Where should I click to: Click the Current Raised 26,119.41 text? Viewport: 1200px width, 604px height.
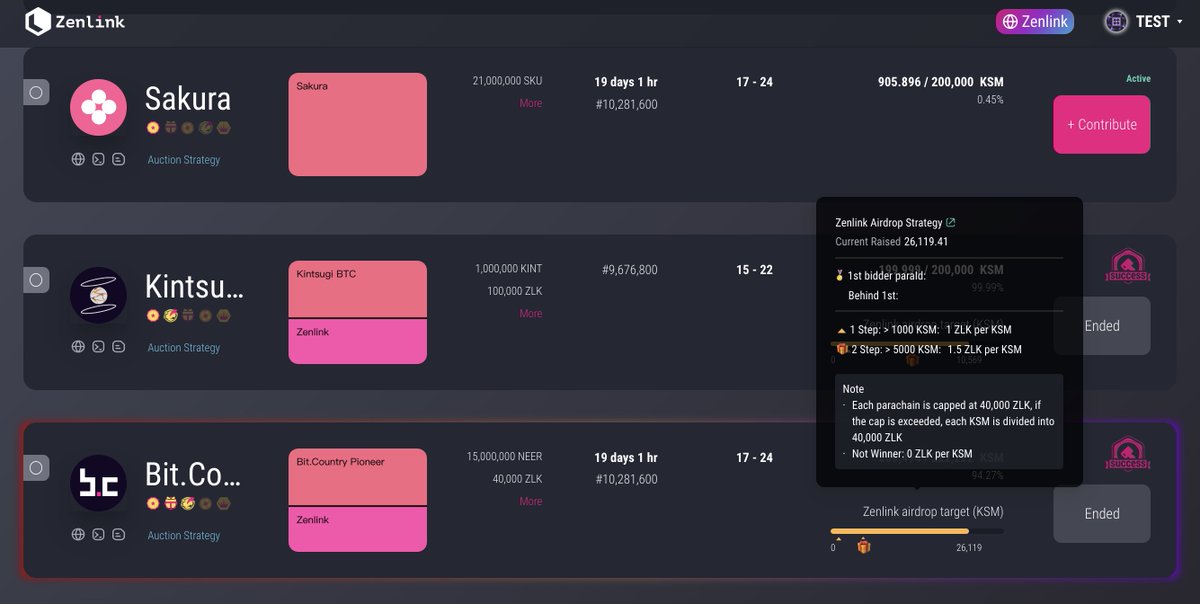click(x=892, y=242)
